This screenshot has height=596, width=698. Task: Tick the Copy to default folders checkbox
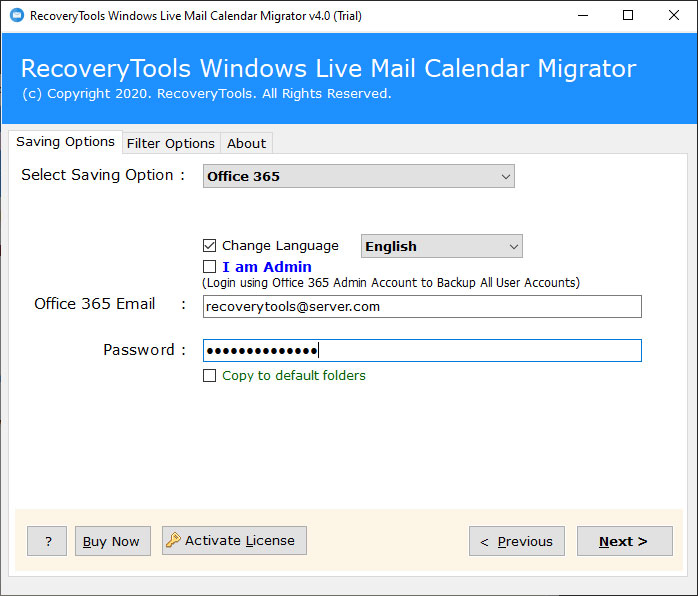point(209,376)
